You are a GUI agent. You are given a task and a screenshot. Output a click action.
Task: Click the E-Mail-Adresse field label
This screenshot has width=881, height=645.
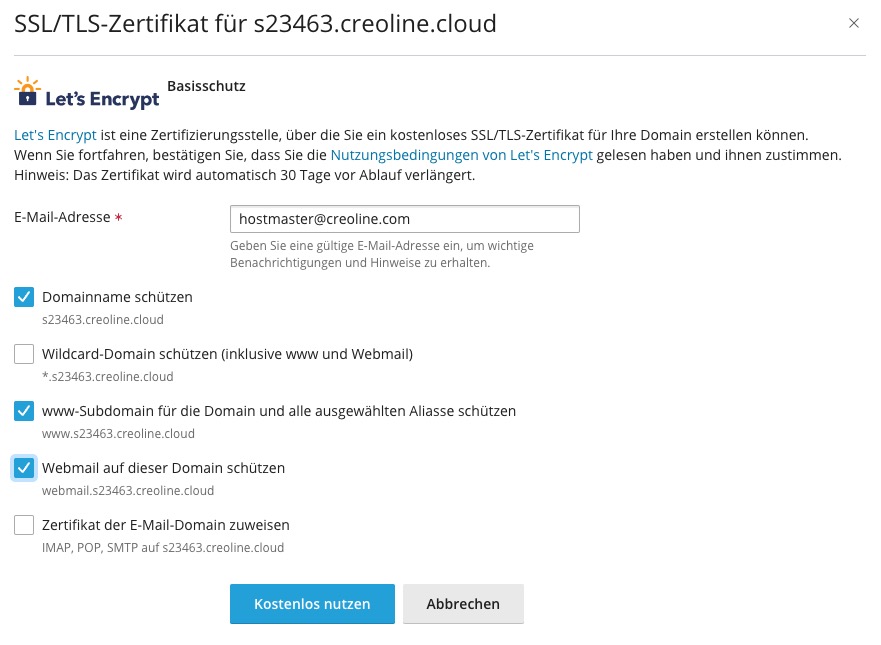62,217
